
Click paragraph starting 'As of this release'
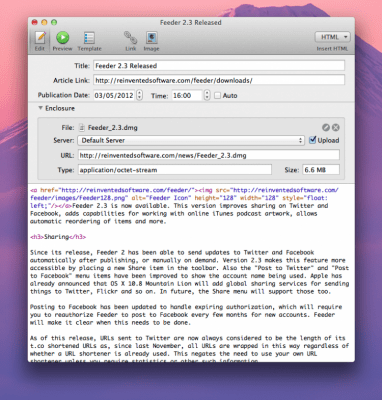(x=189, y=350)
